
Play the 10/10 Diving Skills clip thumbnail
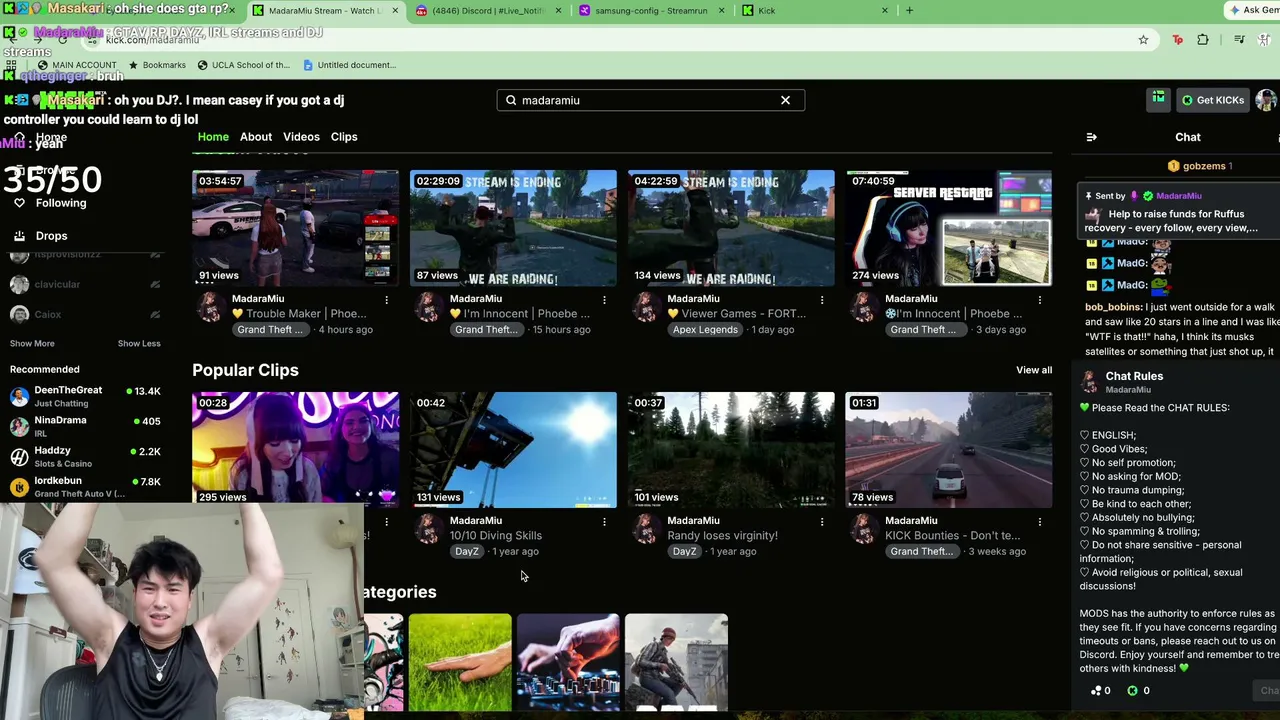(x=513, y=450)
